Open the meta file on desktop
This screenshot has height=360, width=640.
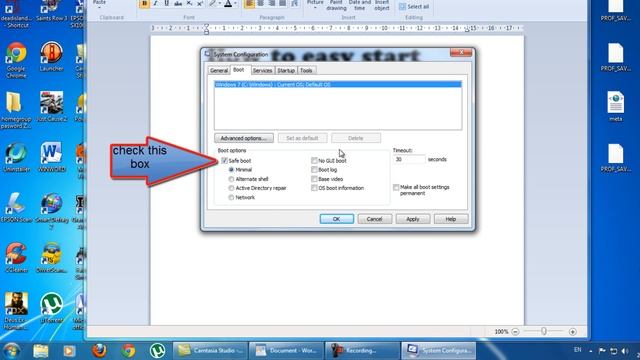(x=616, y=106)
